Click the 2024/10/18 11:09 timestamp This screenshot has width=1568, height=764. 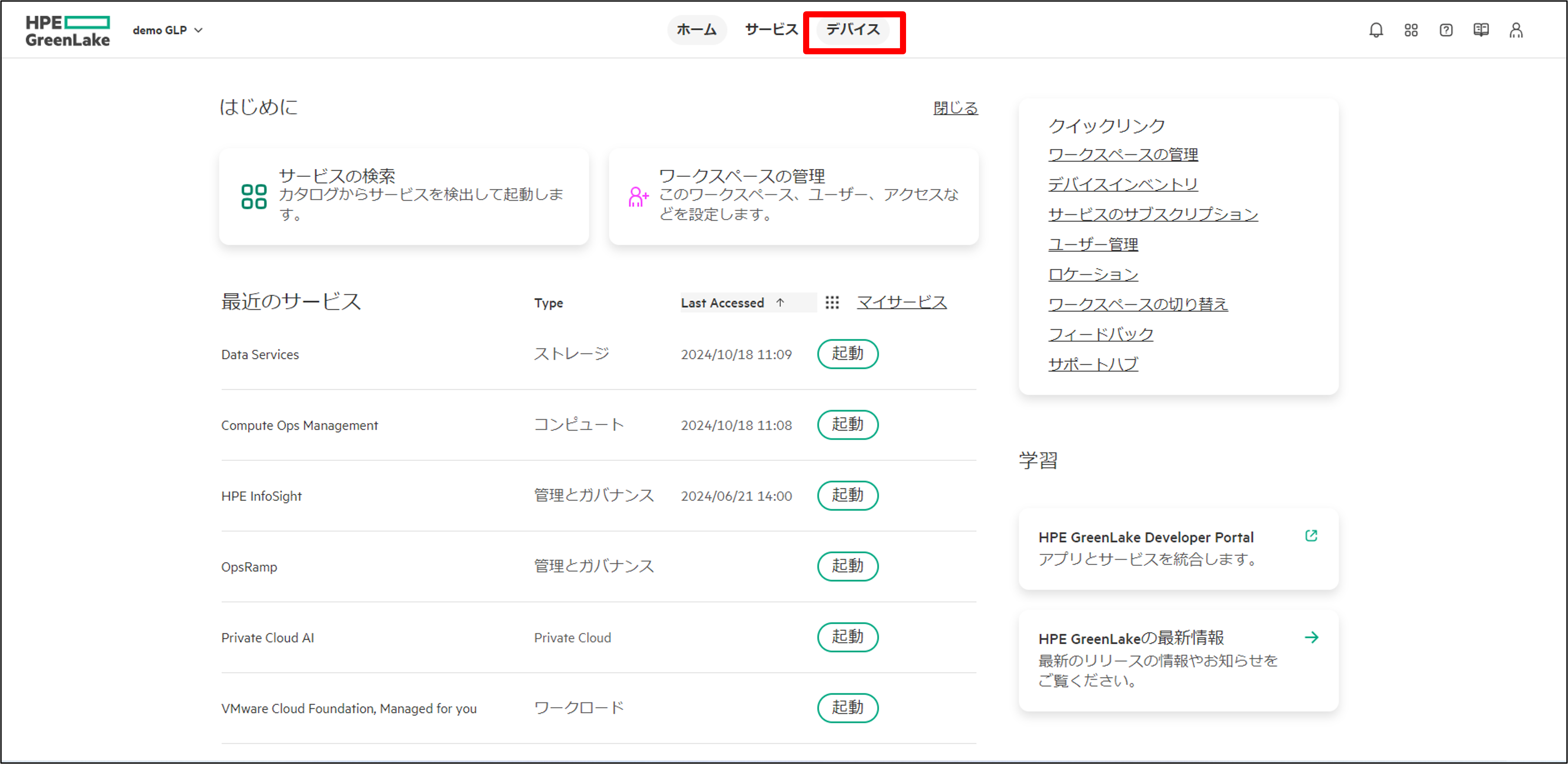736,354
